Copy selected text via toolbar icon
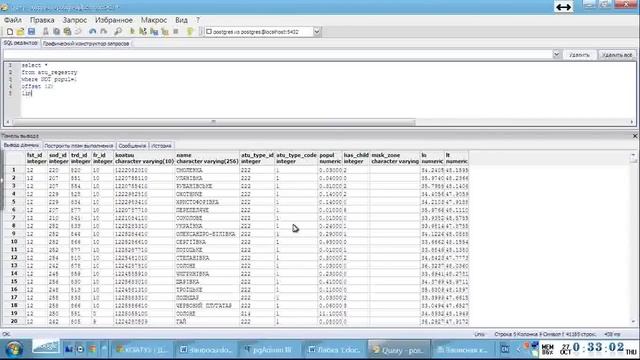The height and width of the screenshot is (360, 640). pyautogui.click(x=56, y=31)
